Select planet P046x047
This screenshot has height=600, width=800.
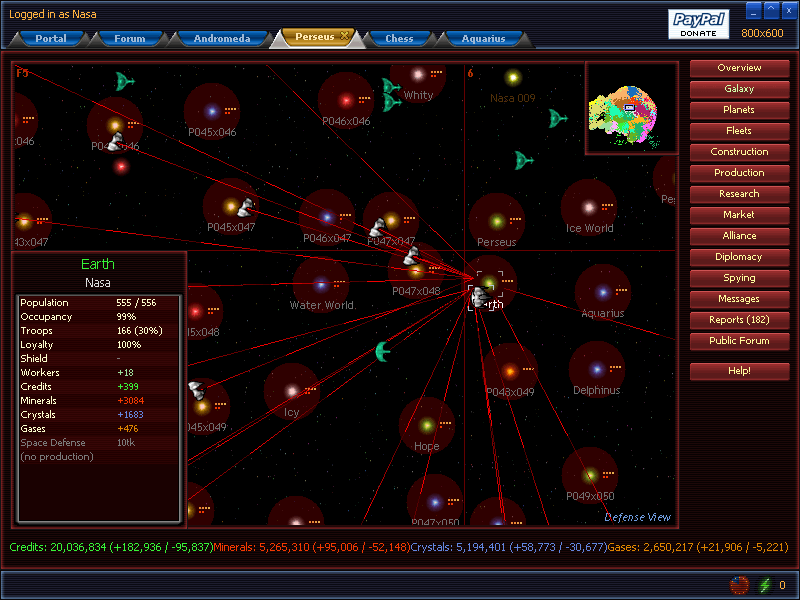[327, 217]
